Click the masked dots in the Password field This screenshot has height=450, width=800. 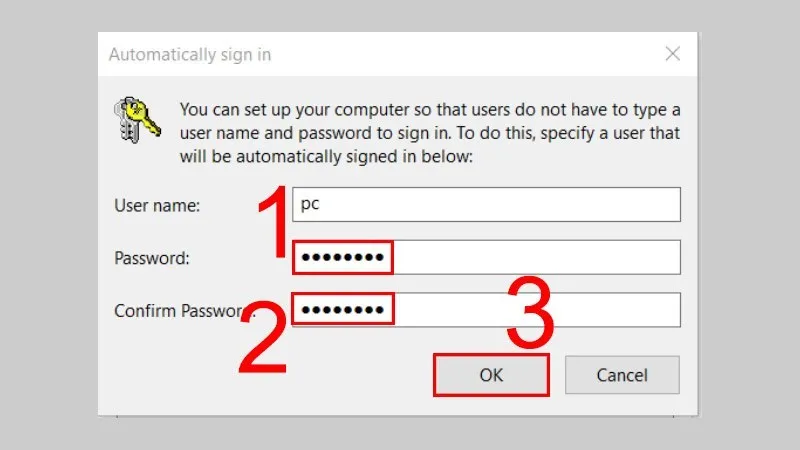click(343, 258)
